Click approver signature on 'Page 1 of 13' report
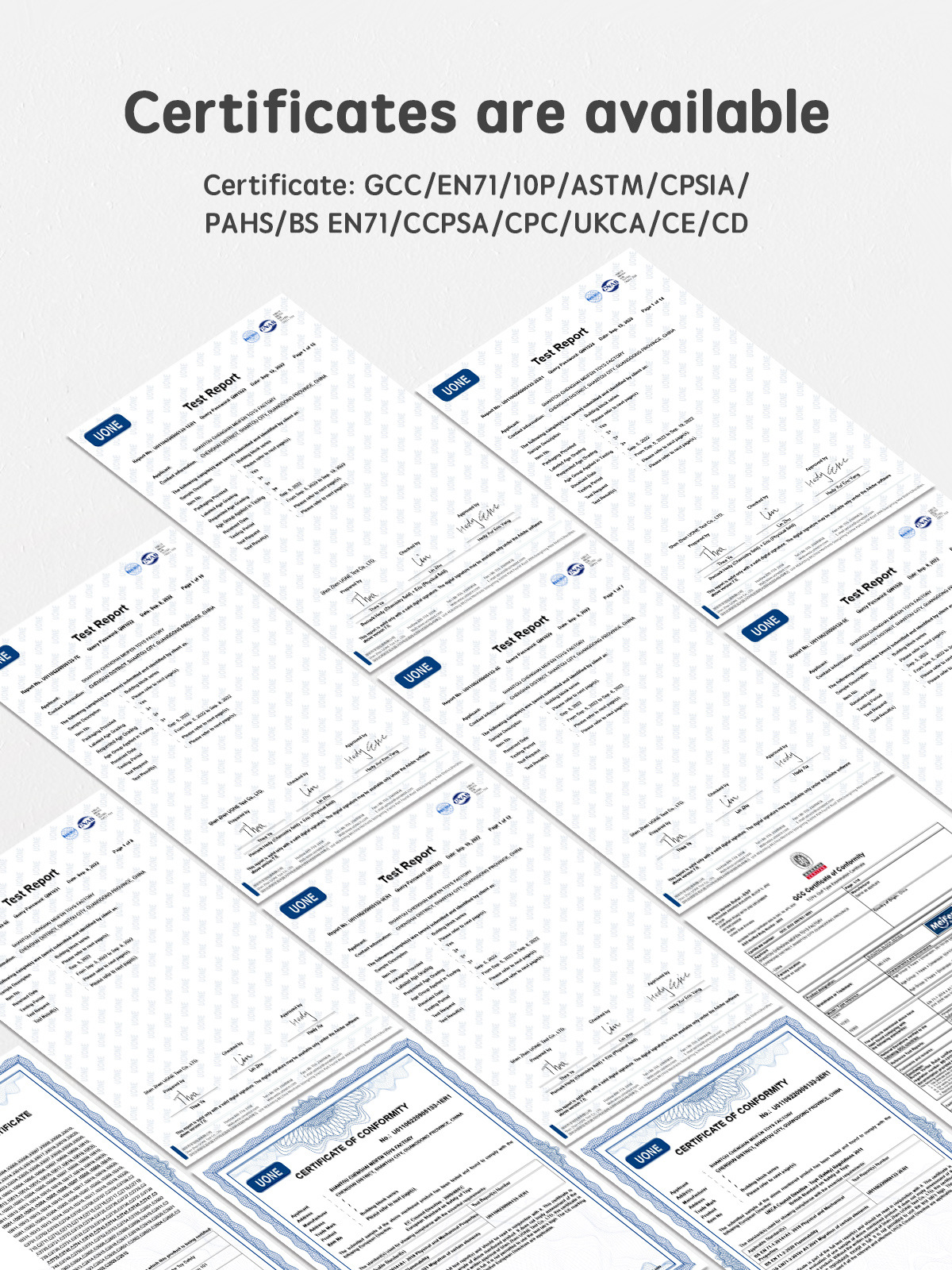The width and height of the screenshot is (952, 1270). pyautogui.click(x=668, y=987)
